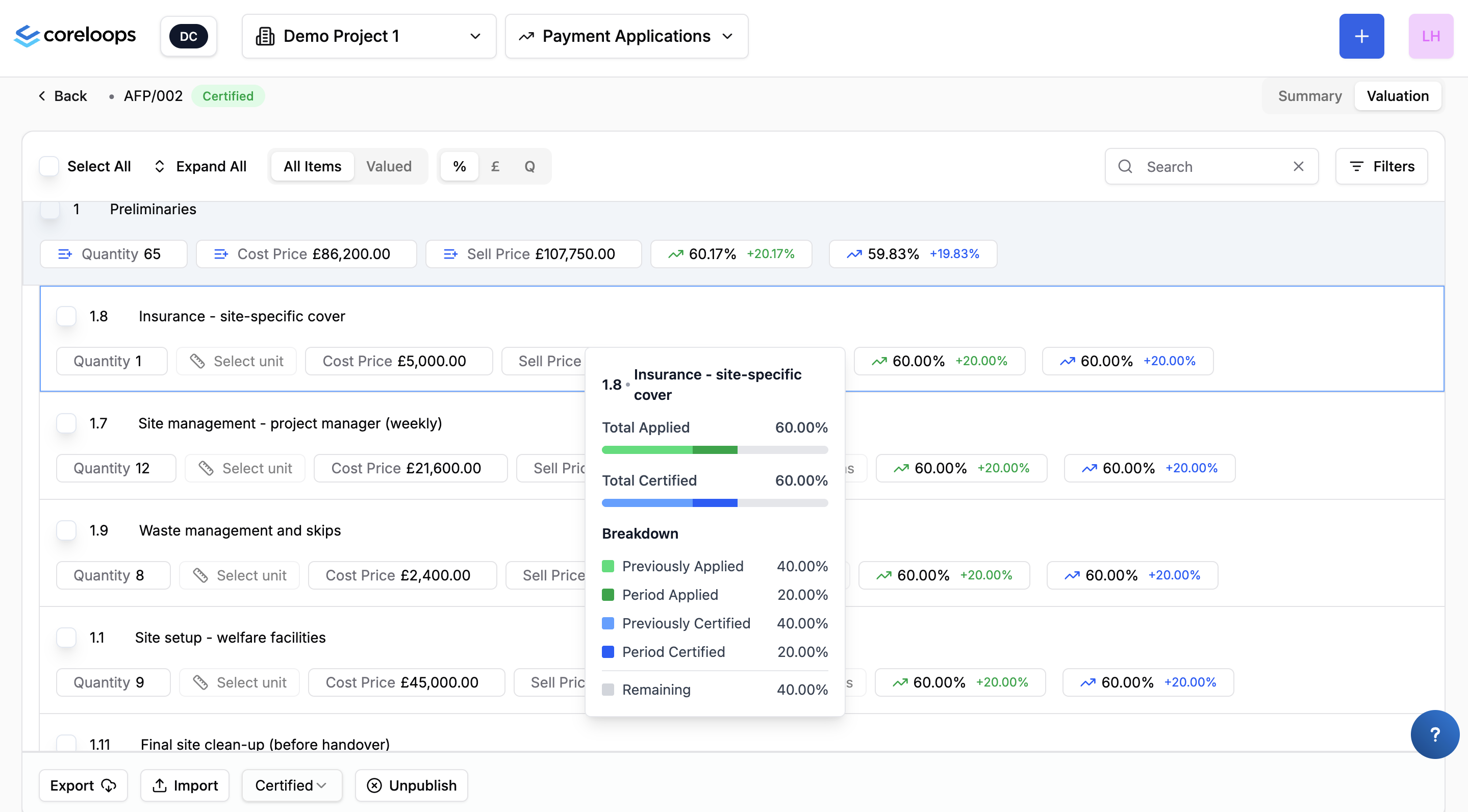The height and width of the screenshot is (812, 1468).
Task: Switch values to pound currency view
Action: click(495, 166)
